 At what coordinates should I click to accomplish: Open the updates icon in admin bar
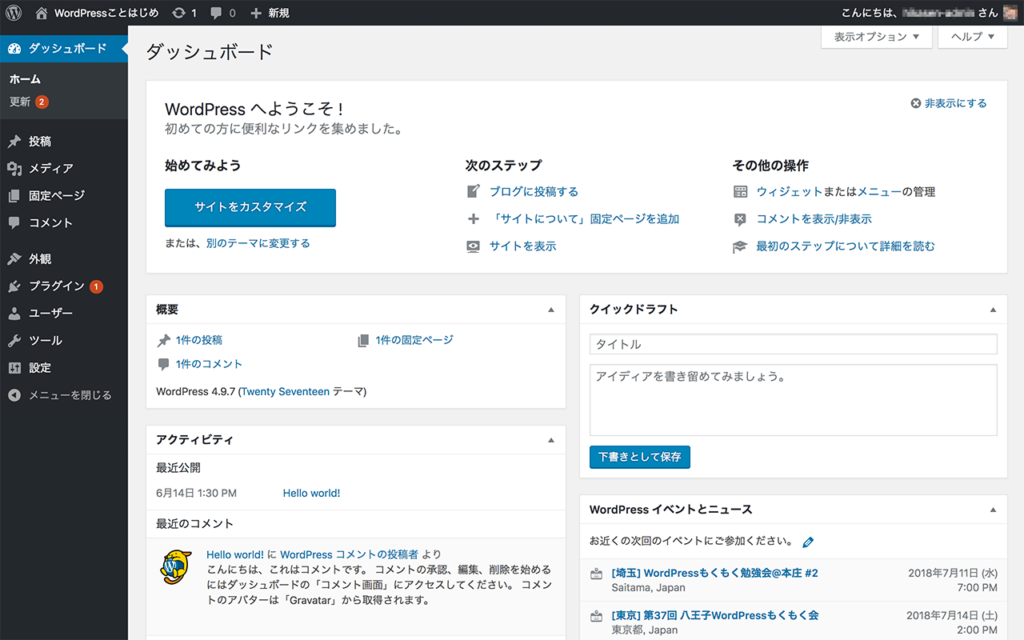178,13
